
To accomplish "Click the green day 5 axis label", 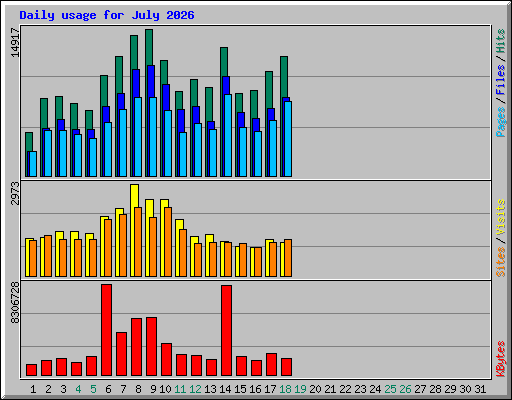I will click(x=93, y=389).
